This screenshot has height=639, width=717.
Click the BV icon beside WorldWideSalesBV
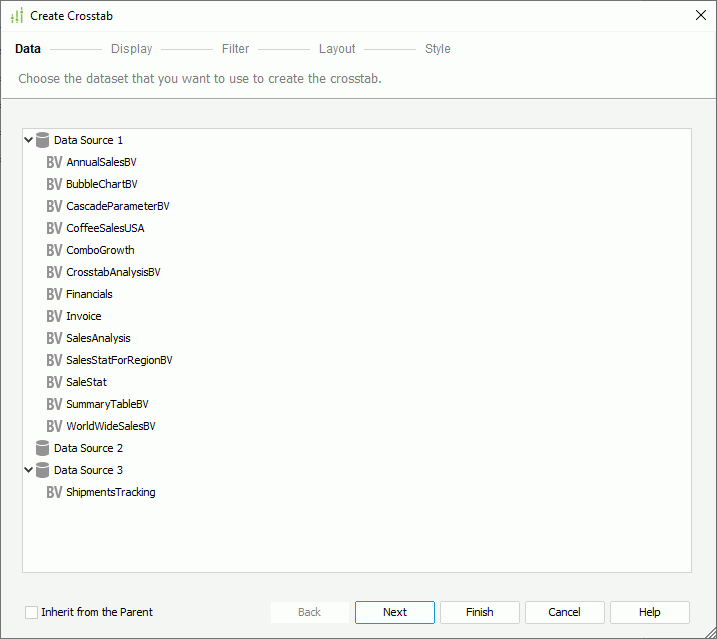pos(54,426)
